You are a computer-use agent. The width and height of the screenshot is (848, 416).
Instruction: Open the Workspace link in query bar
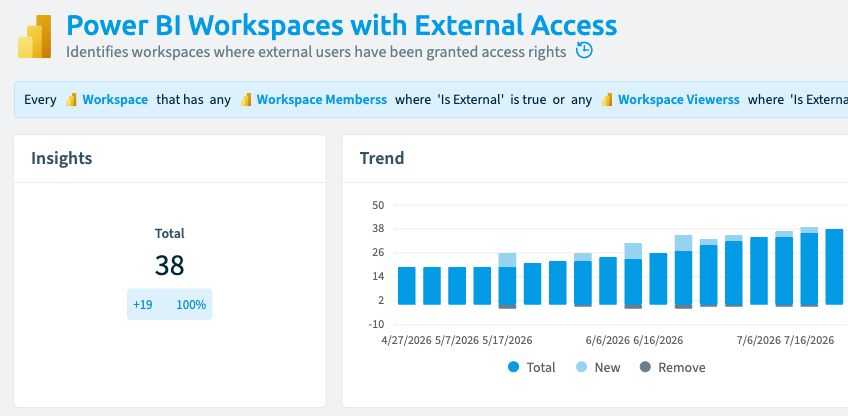[x=115, y=100]
